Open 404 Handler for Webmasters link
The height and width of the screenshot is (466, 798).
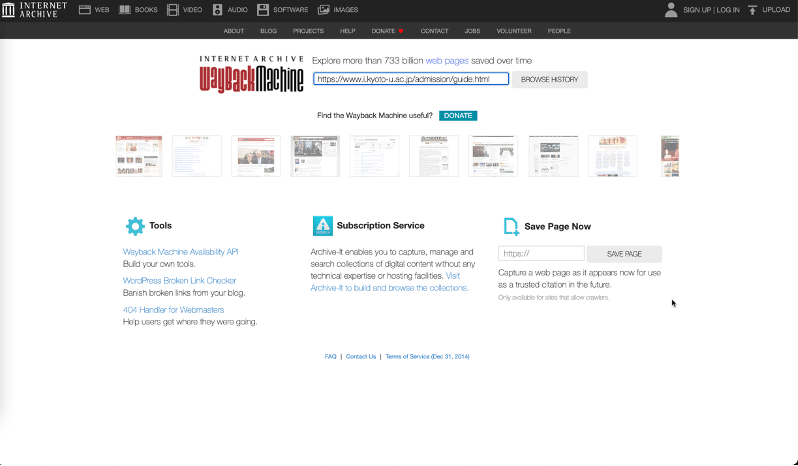coord(173,309)
